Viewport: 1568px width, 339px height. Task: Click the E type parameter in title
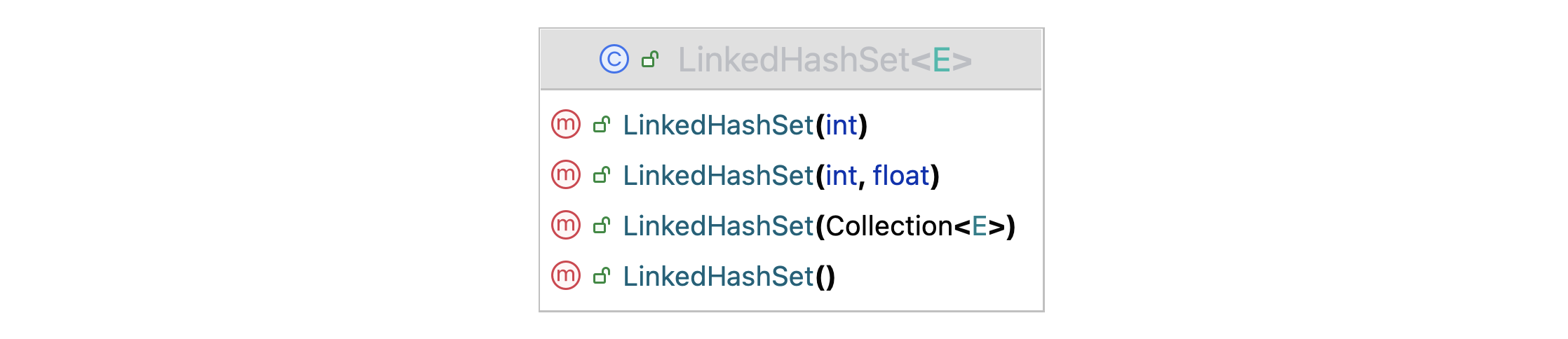[x=941, y=60]
